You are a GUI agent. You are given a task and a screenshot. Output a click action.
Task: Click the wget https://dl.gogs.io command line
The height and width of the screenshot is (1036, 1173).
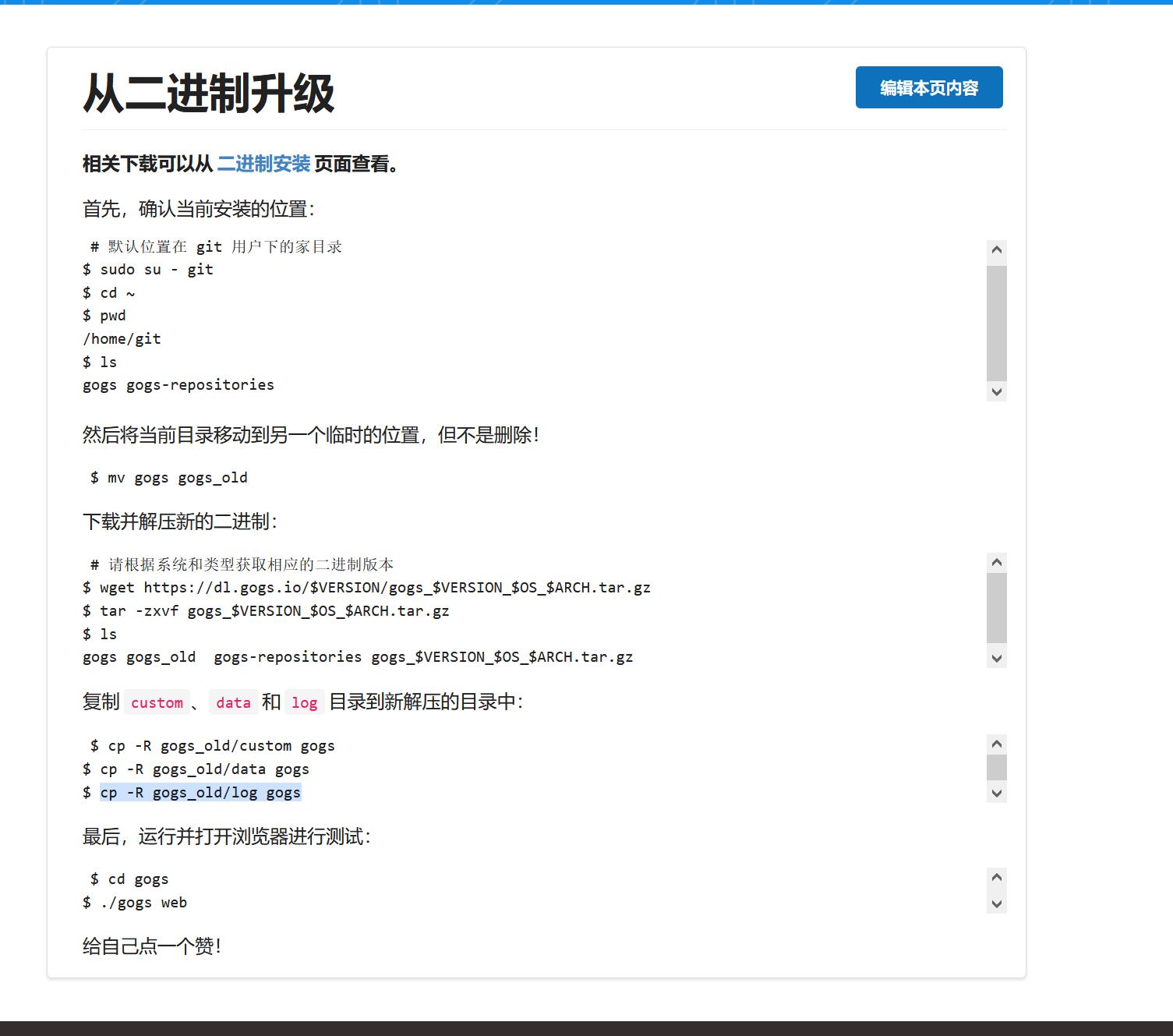click(x=366, y=588)
